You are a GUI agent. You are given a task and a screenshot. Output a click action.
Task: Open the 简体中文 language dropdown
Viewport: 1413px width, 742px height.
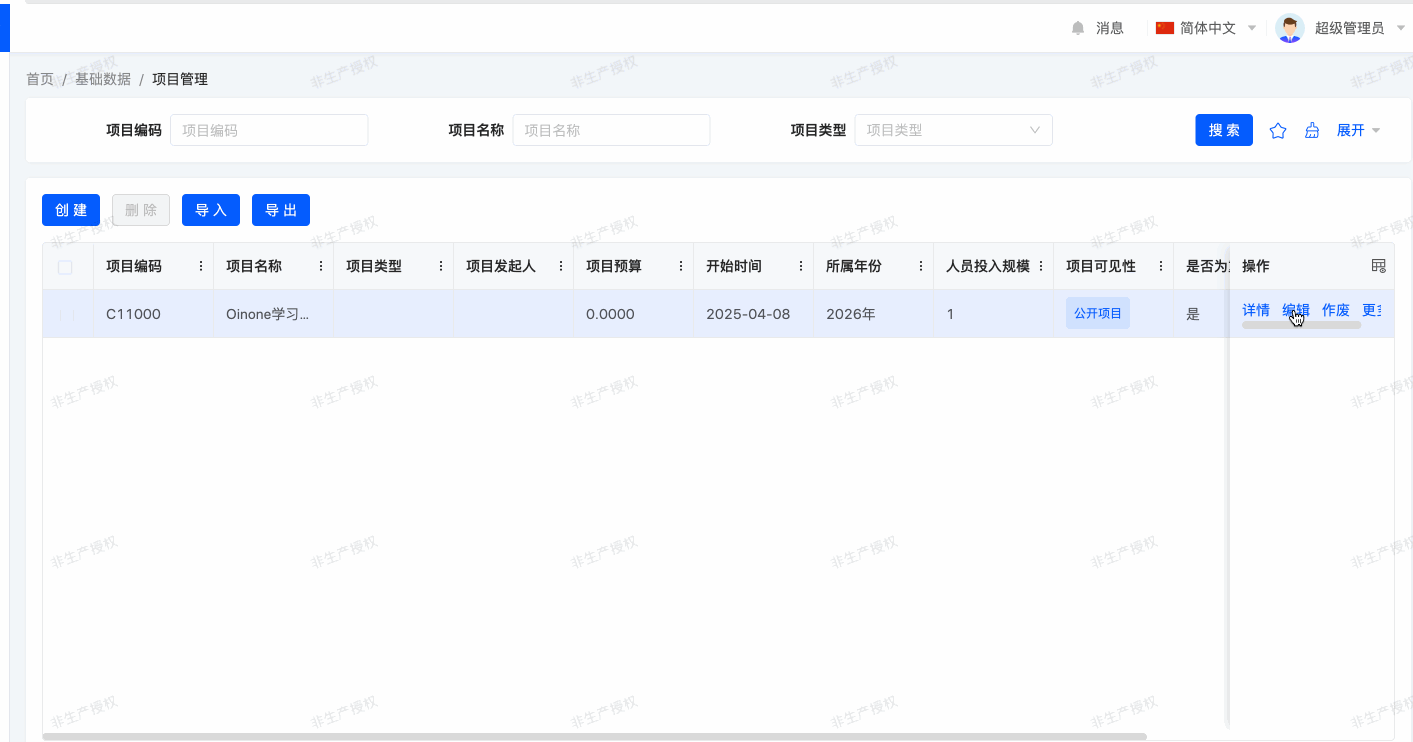[1207, 28]
